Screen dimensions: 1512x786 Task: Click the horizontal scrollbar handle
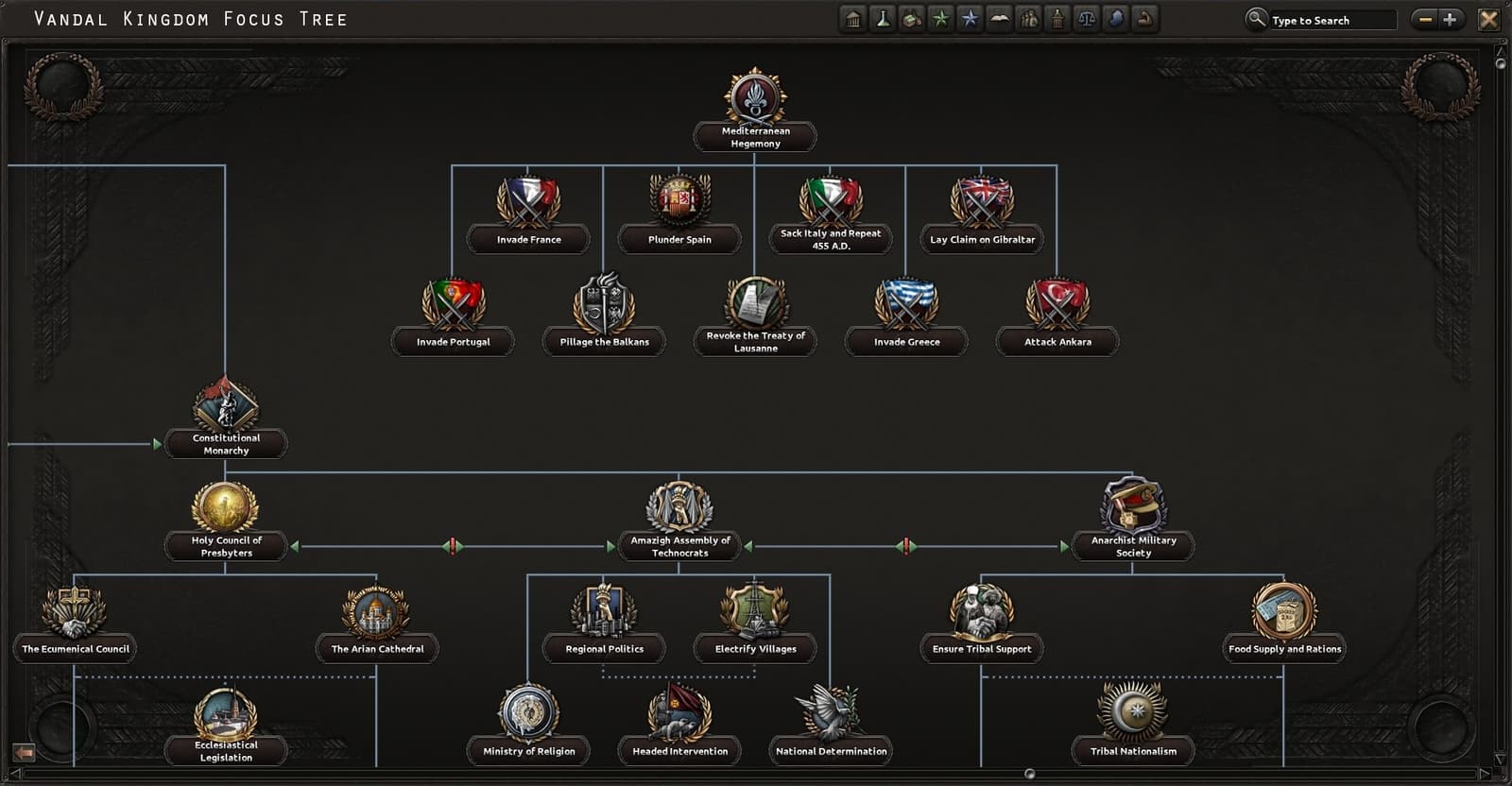(x=1030, y=774)
